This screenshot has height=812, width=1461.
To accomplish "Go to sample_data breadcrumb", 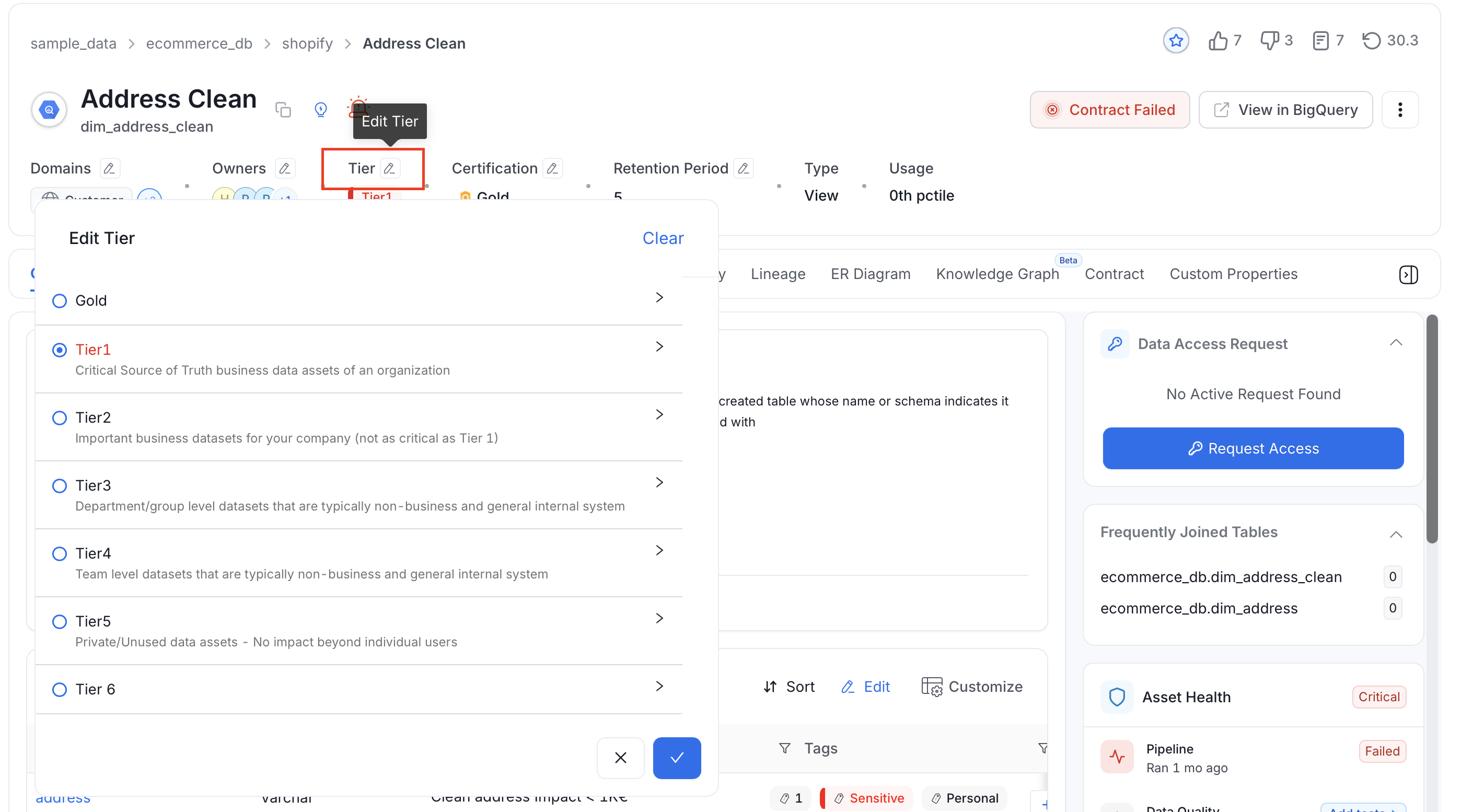I will click(x=73, y=44).
